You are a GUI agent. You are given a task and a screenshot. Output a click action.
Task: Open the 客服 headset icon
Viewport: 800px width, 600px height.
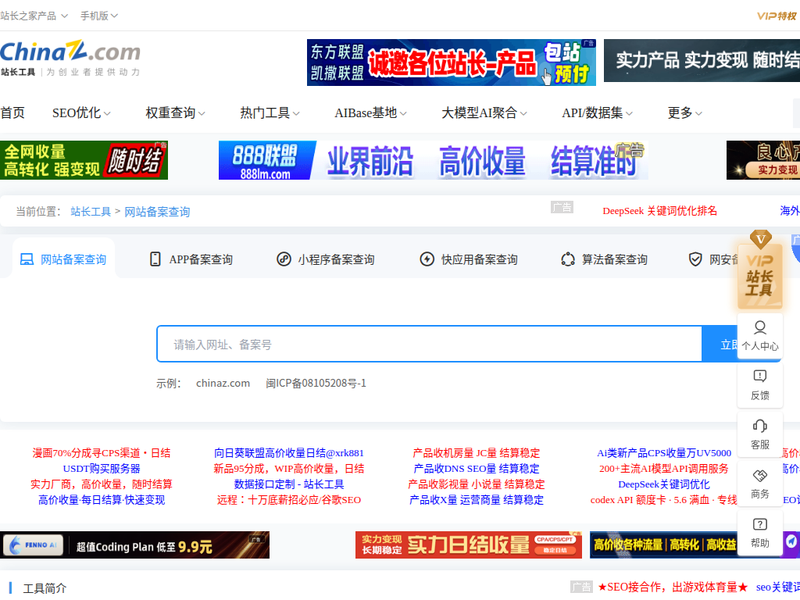[760, 426]
